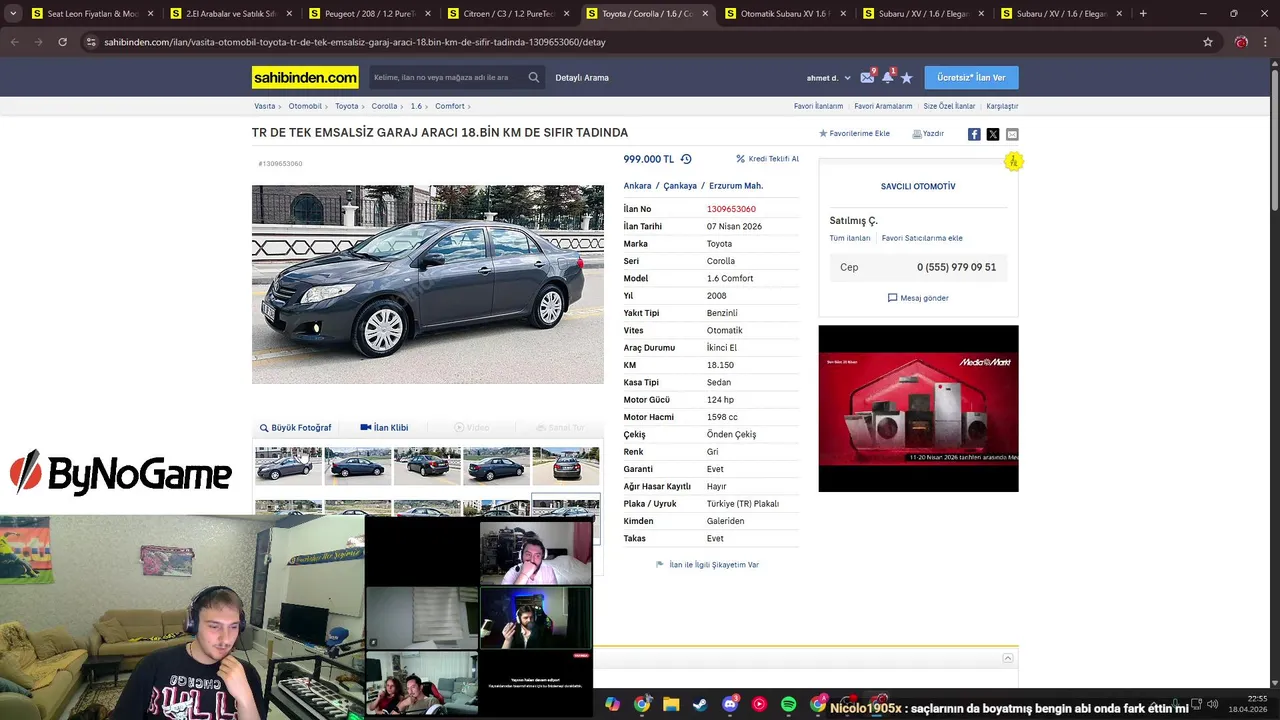Image resolution: width=1280 pixels, height=720 pixels.
Task: Switch to the Peugeot / 208 tab
Action: click(x=368, y=14)
